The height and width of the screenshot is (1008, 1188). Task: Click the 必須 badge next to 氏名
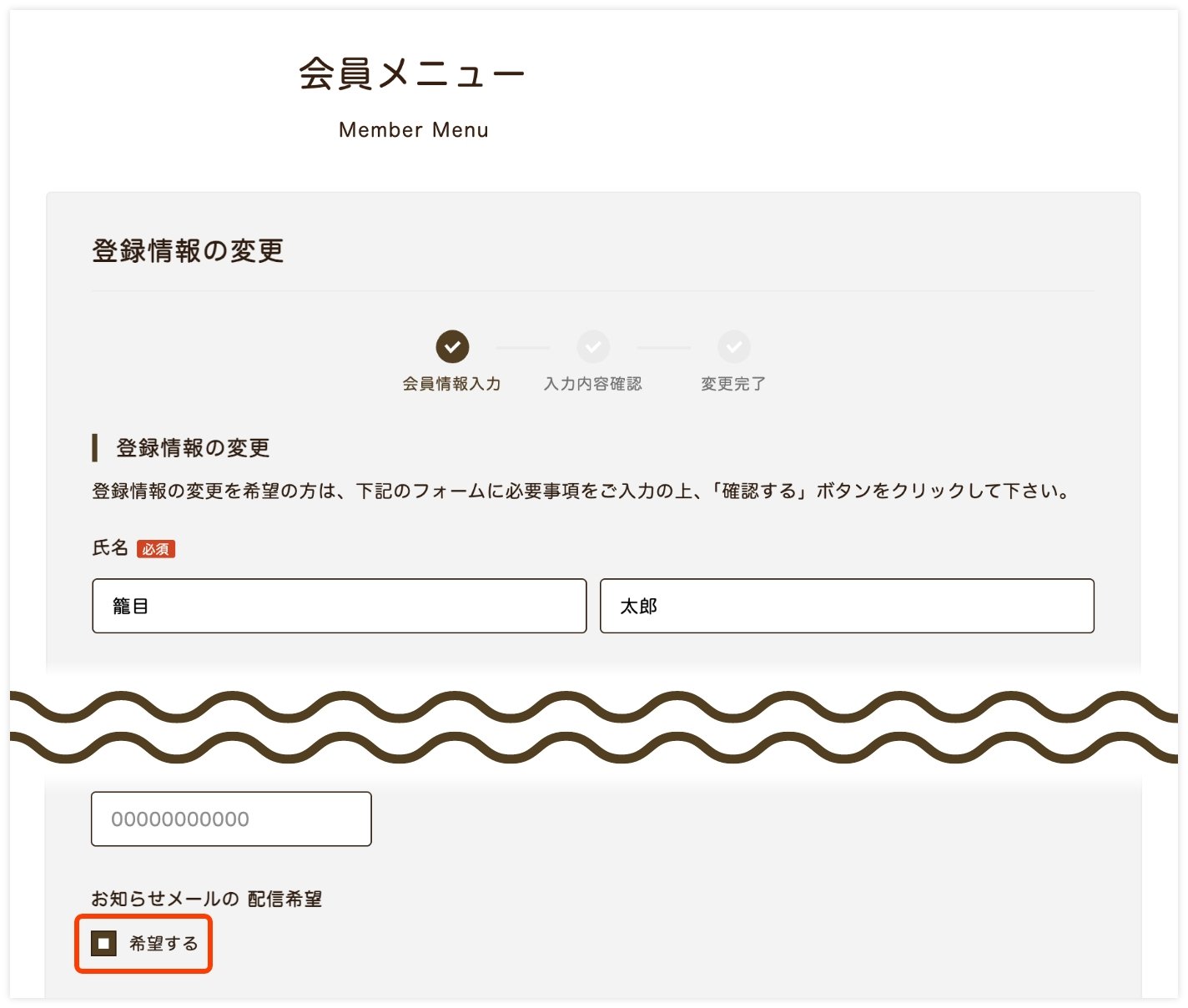pyautogui.click(x=156, y=549)
